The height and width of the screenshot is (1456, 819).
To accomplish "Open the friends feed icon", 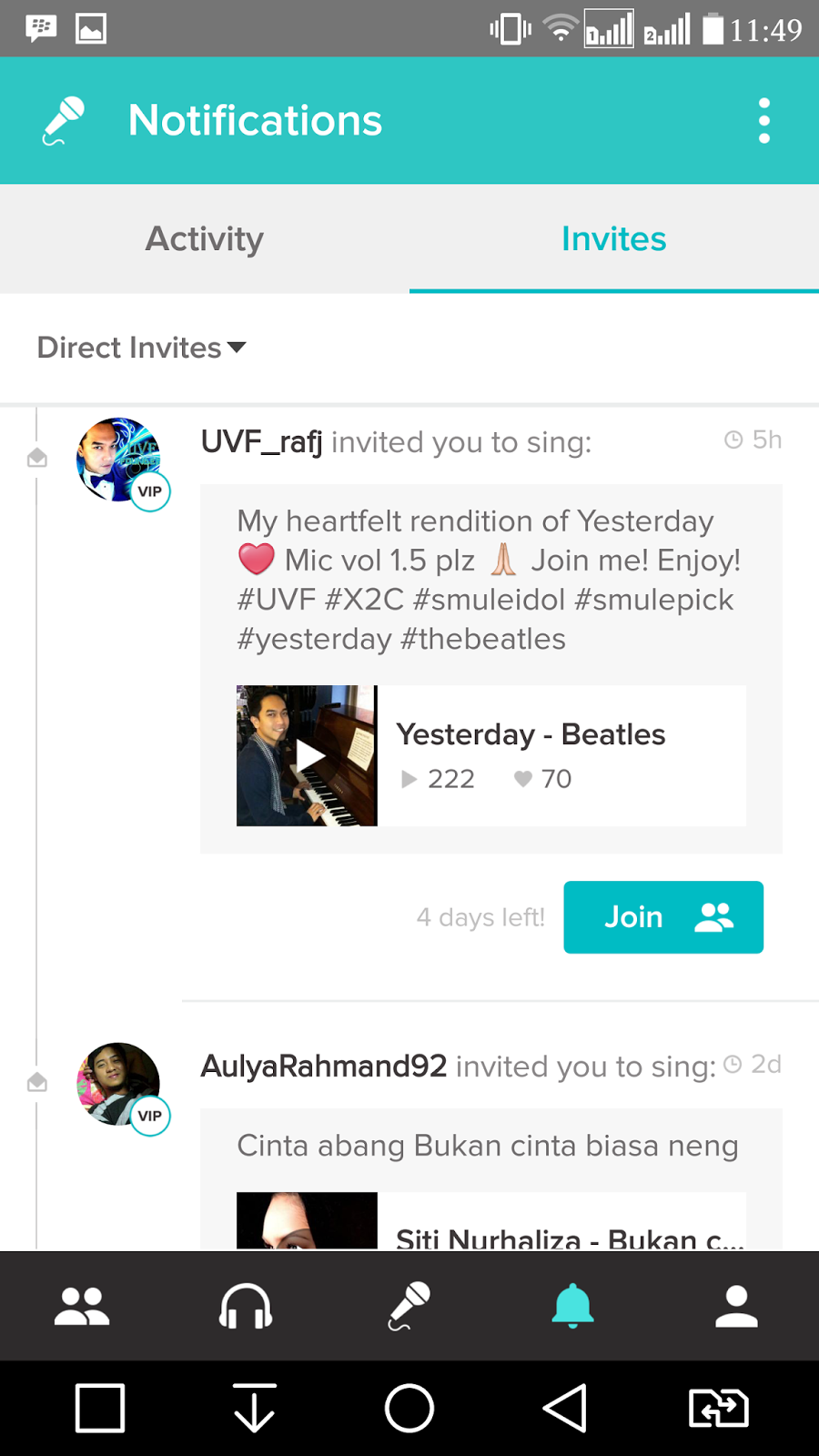I will pos(82,1307).
